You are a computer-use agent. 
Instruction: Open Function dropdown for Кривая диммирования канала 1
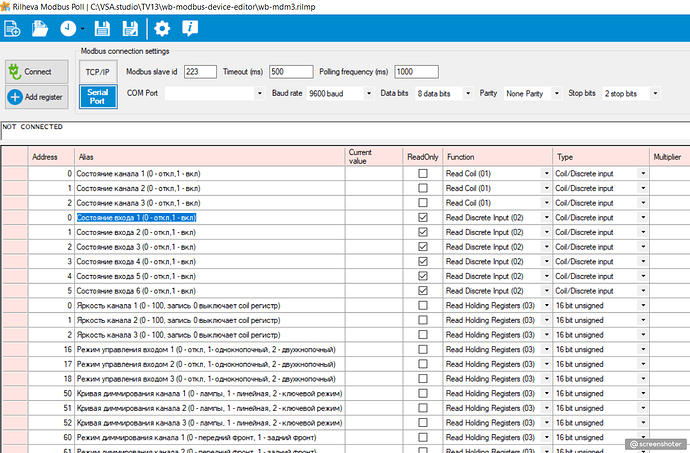coord(546,393)
